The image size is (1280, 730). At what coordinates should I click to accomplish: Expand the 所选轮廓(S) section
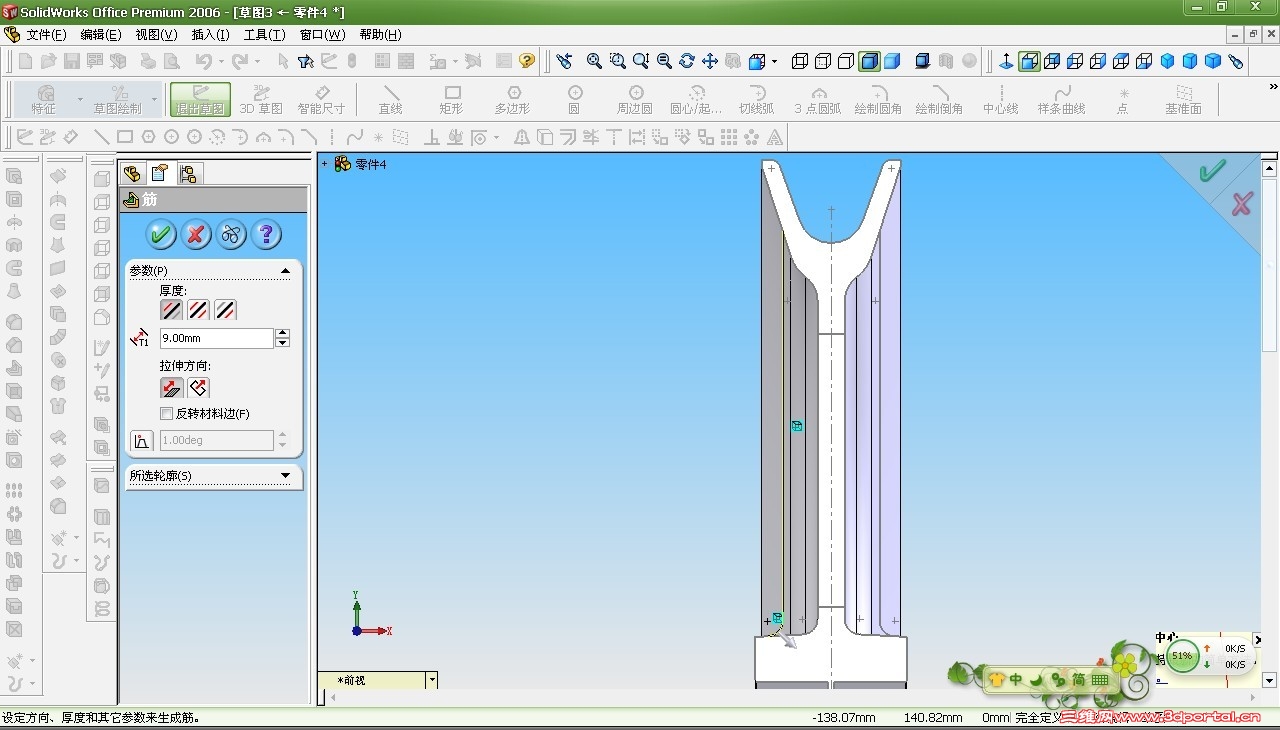point(285,476)
